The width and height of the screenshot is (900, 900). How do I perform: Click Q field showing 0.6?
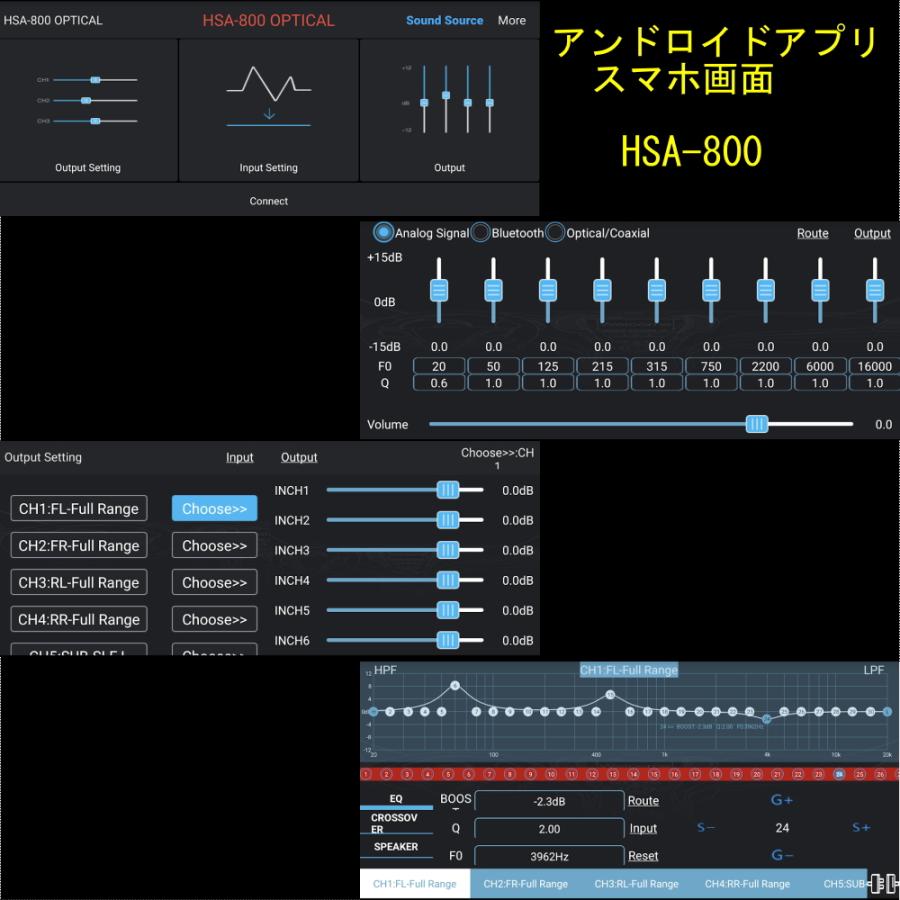pyautogui.click(x=439, y=383)
